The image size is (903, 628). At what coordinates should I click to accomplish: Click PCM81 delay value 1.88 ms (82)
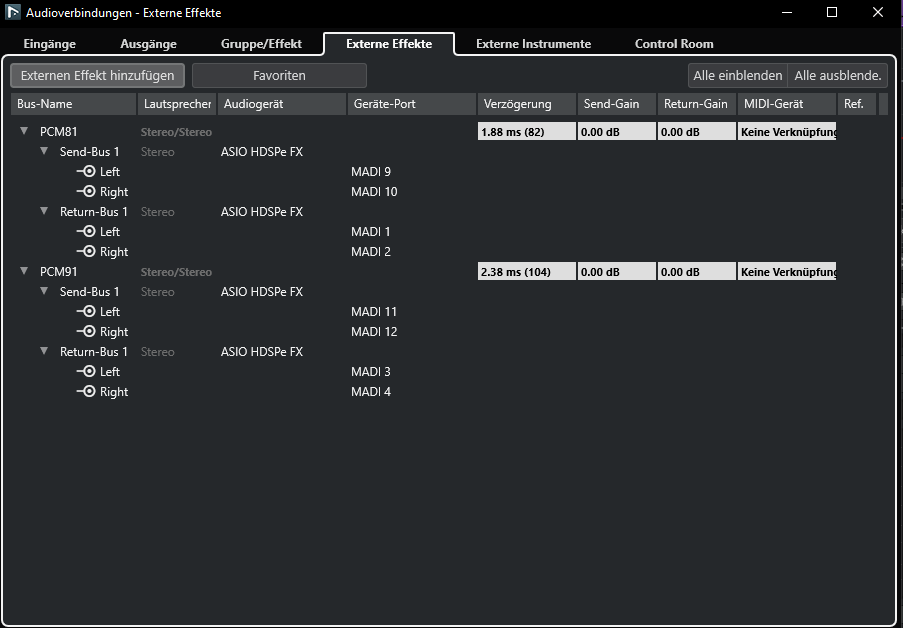[526, 131]
